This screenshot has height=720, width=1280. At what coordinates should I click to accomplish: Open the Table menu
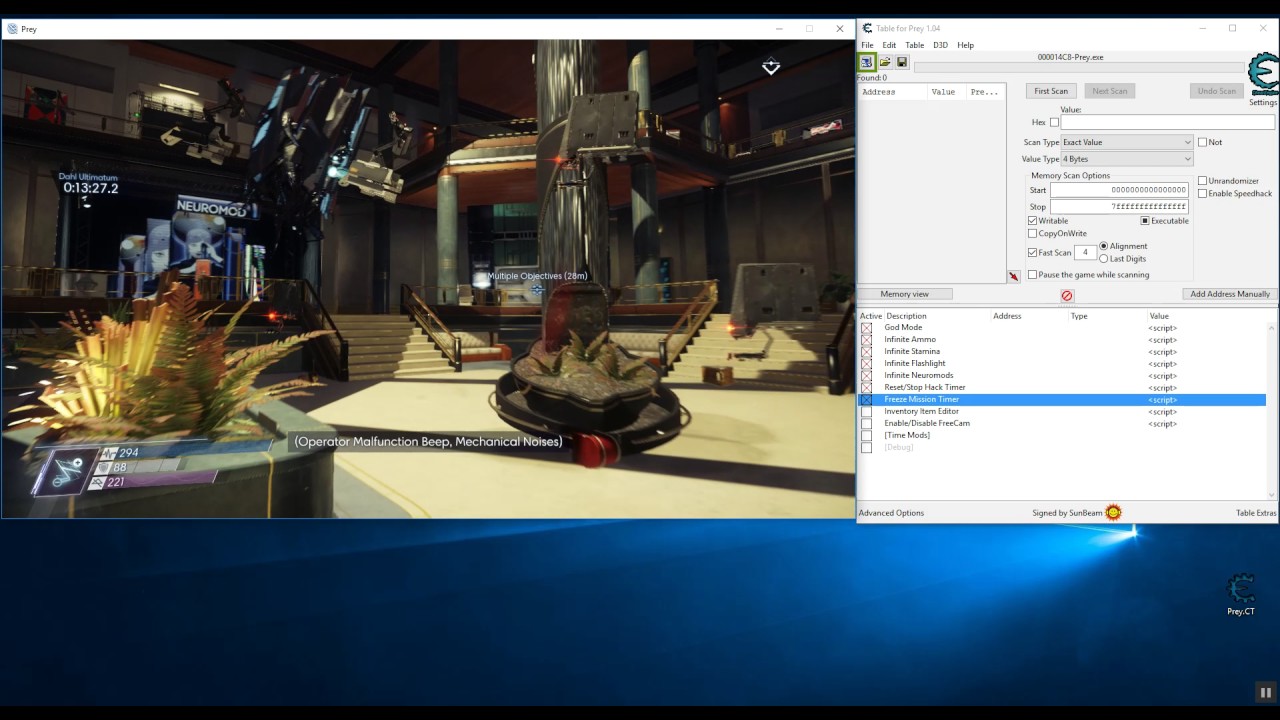[915, 45]
